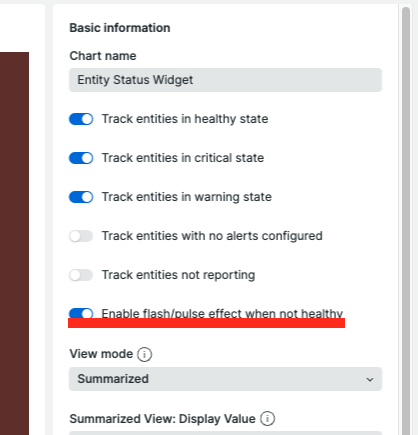
Task: Click the 'Track entities in healthy state' label
Action: (185, 119)
